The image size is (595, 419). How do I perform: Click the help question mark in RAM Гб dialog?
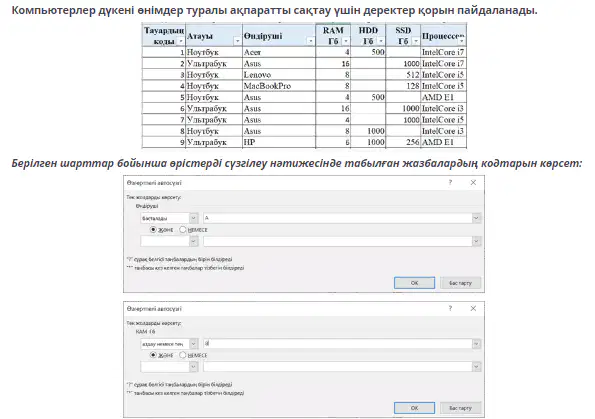point(450,308)
